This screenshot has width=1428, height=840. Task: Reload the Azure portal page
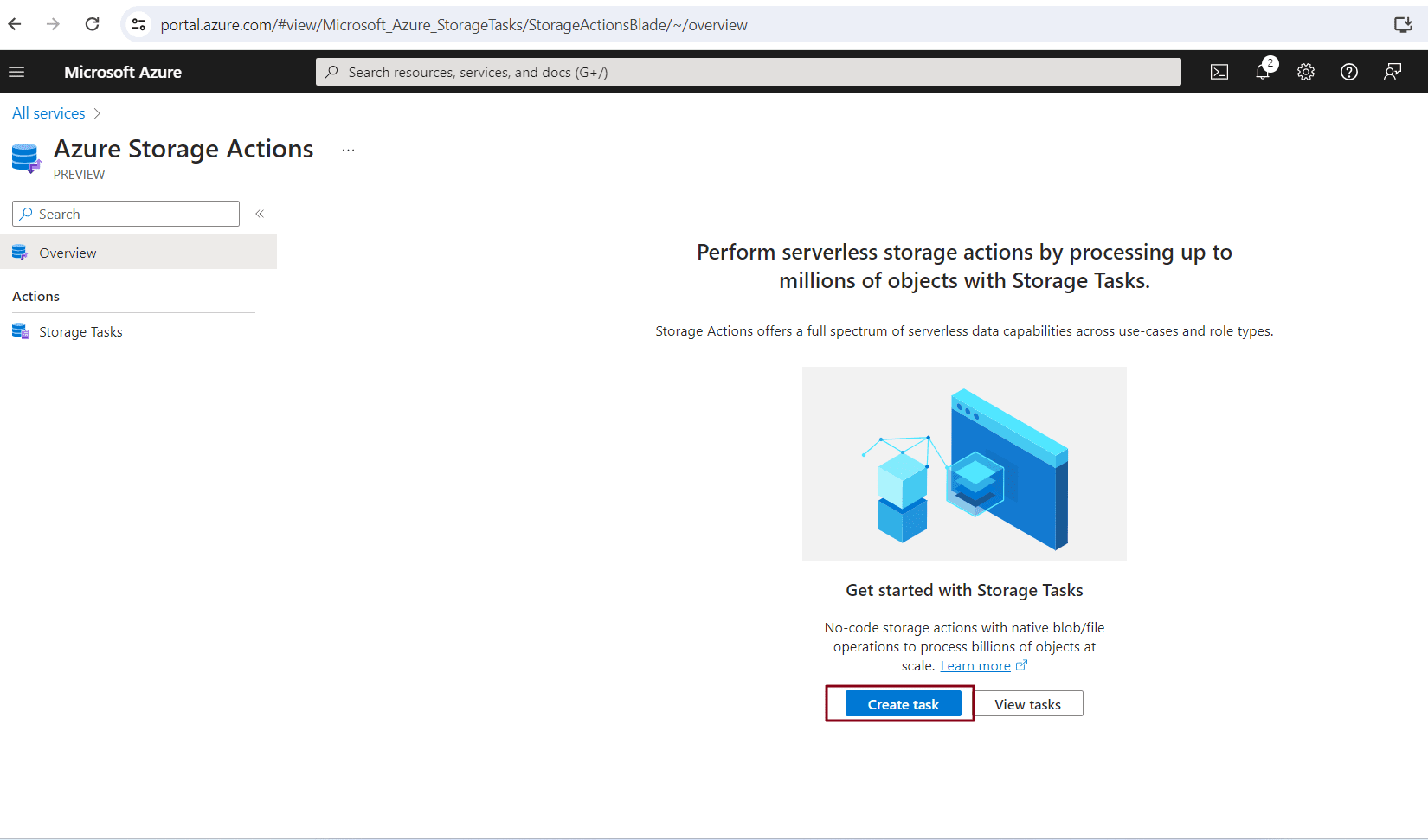click(92, 24)
